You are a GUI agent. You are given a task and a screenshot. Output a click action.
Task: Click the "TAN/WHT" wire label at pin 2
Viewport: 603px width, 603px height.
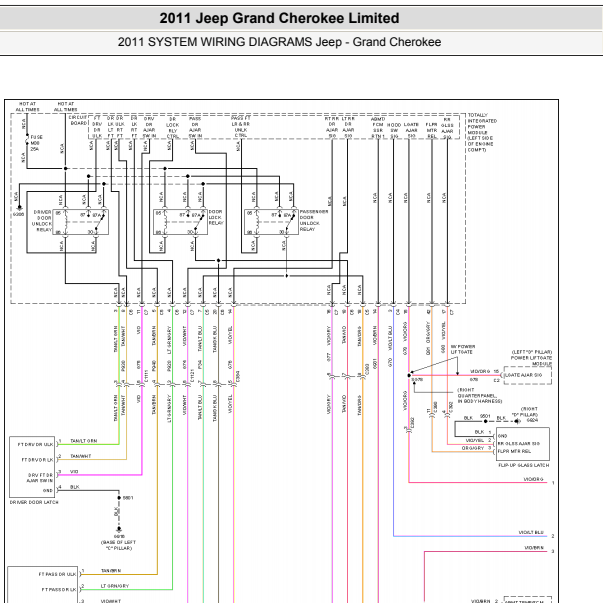coord(80,456)
